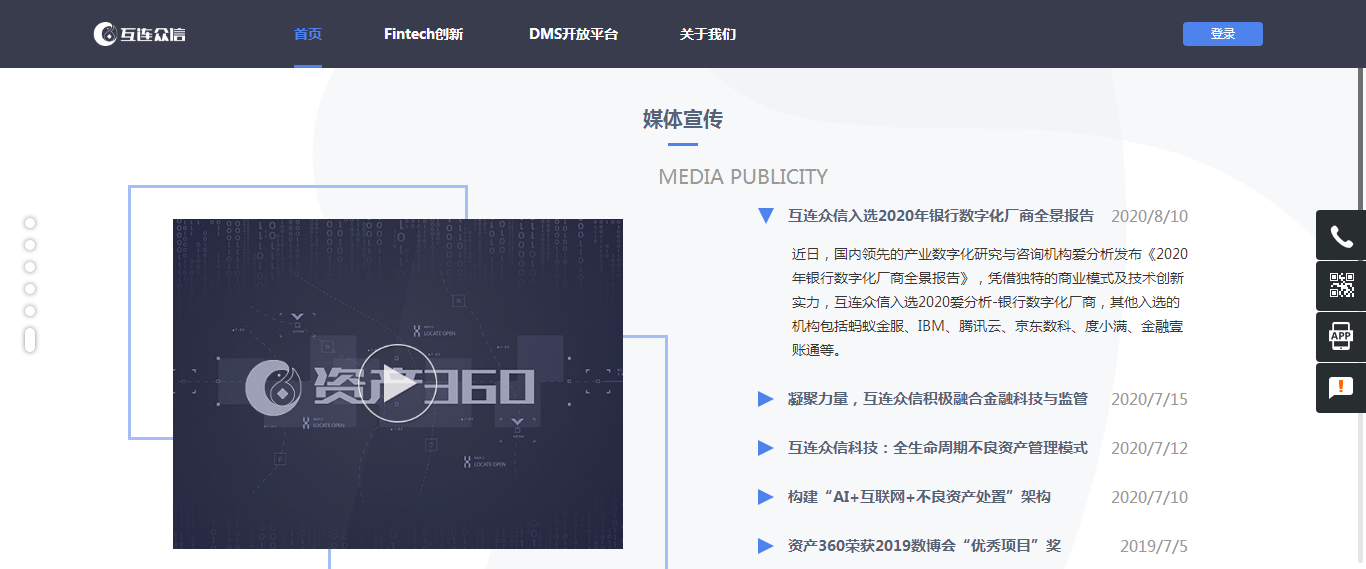The image size is (1366, 569).
Task: Click the 登录 button
Action: tap(1223, 34)
